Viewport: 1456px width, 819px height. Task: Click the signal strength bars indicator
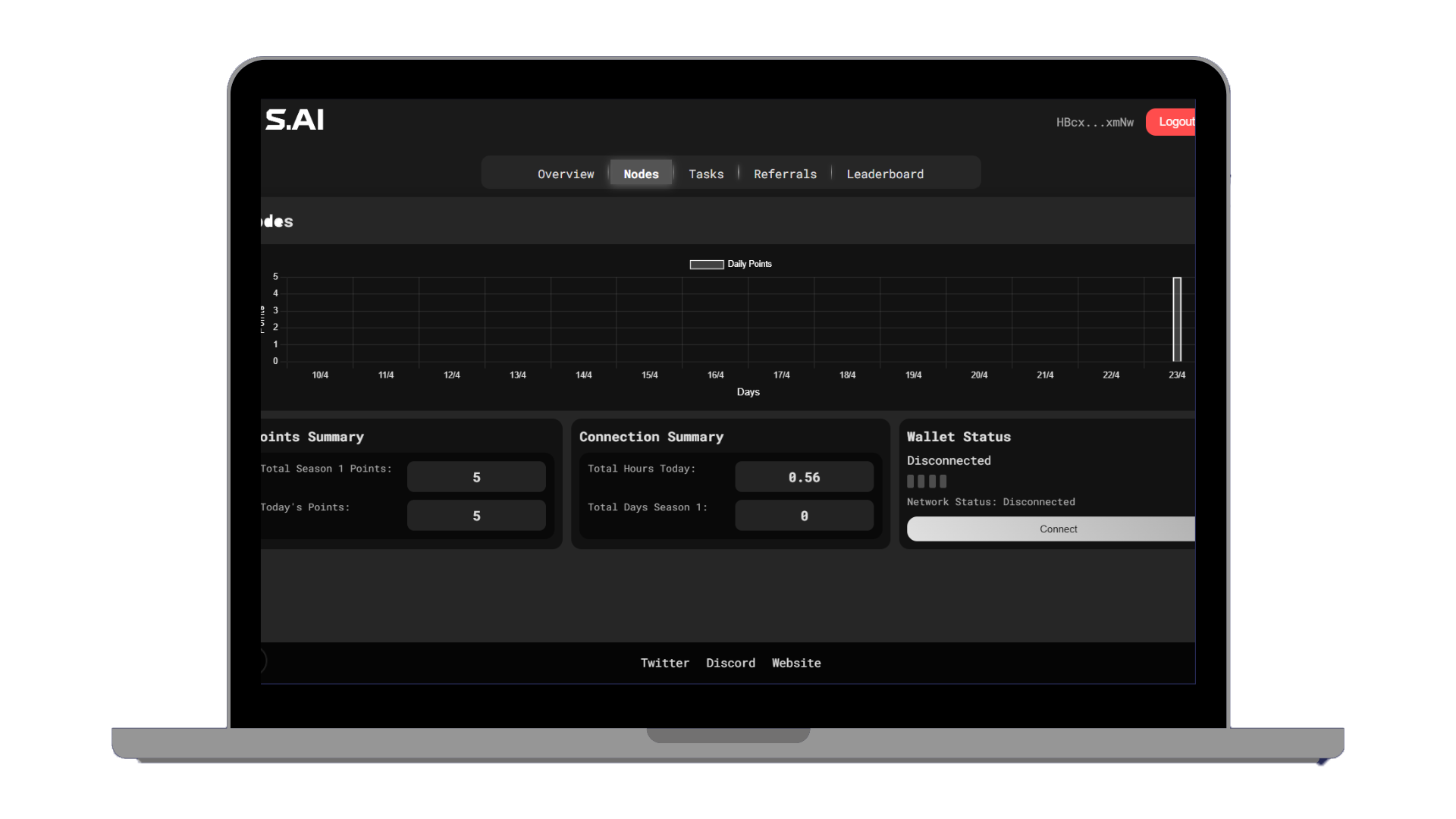click(x=927, y=481)
